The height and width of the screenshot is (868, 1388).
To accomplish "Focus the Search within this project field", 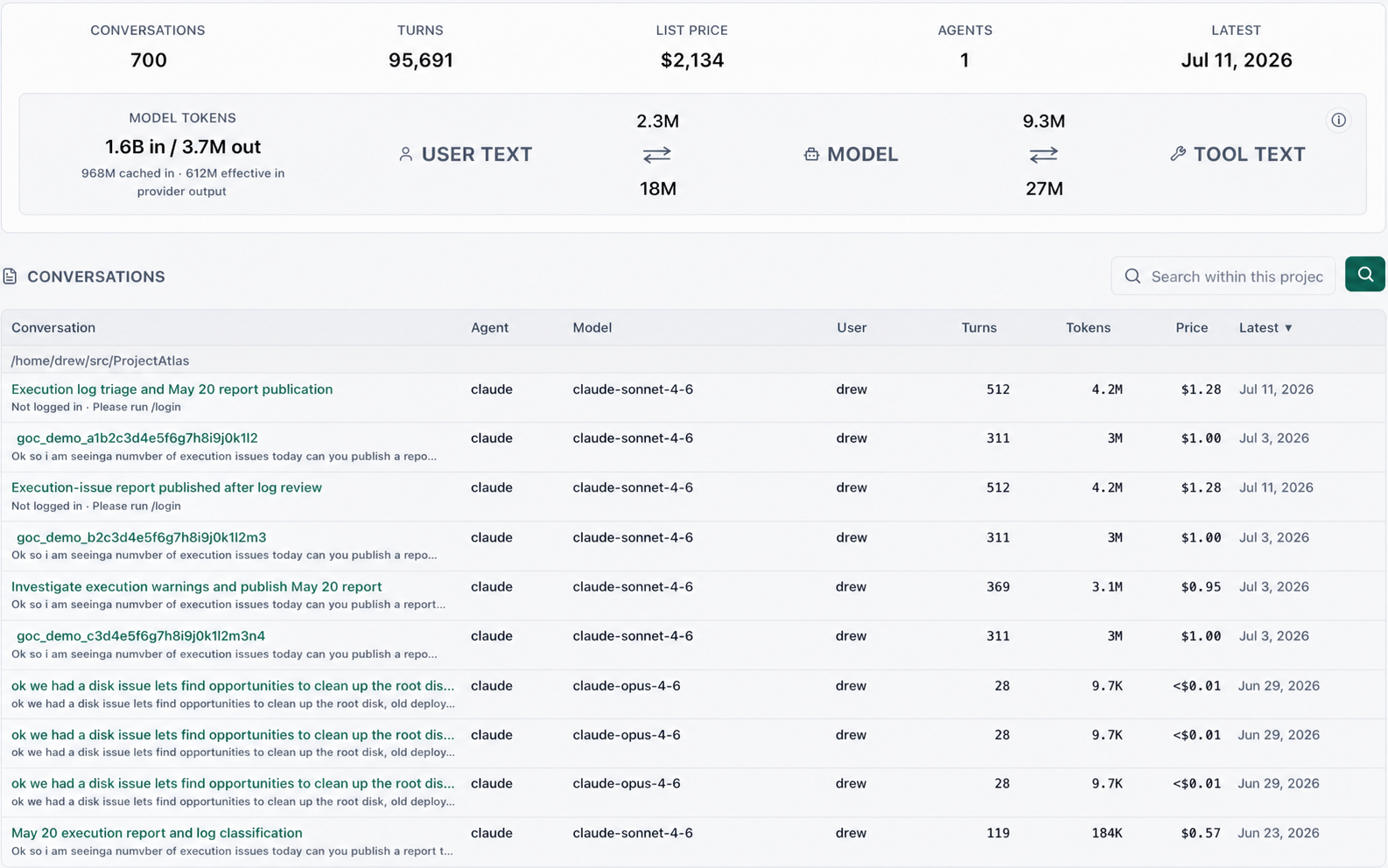I will [1223, 276].
